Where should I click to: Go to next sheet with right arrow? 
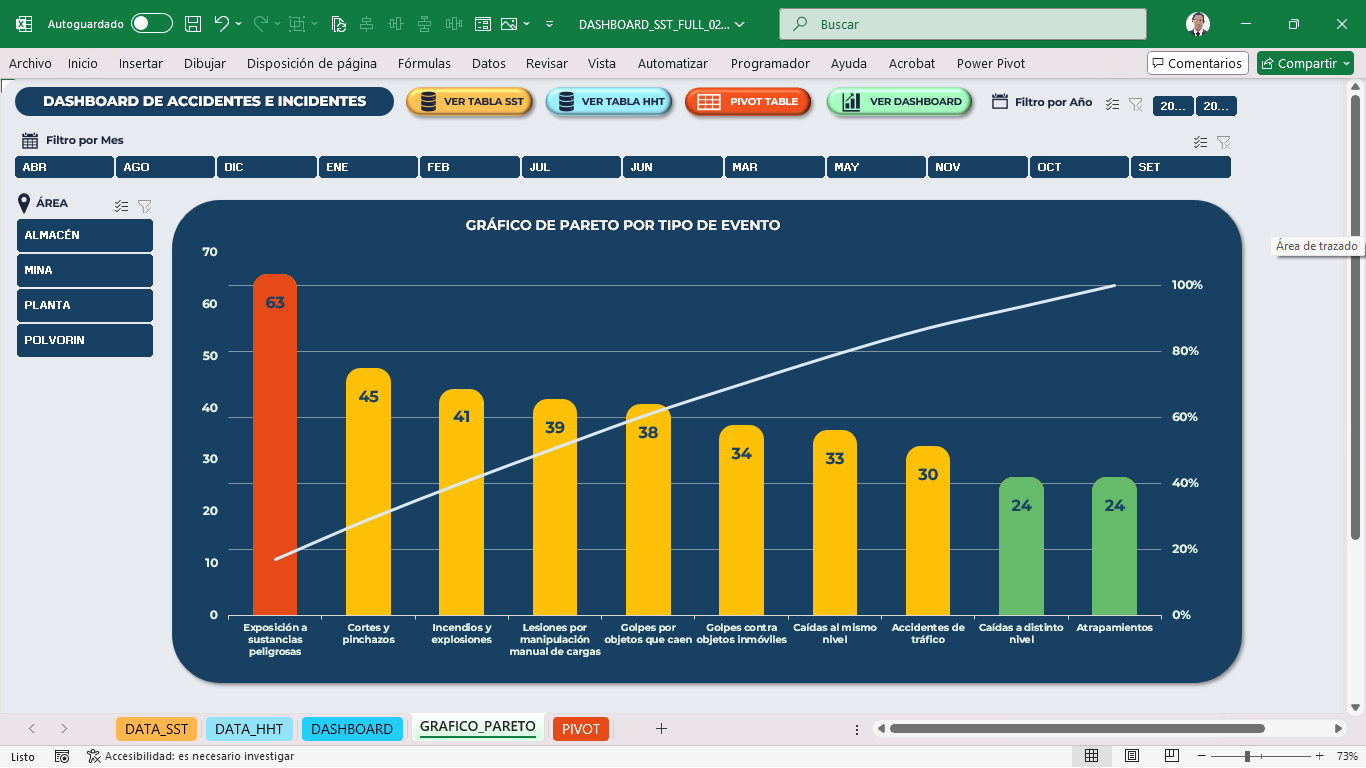[64, 729]
